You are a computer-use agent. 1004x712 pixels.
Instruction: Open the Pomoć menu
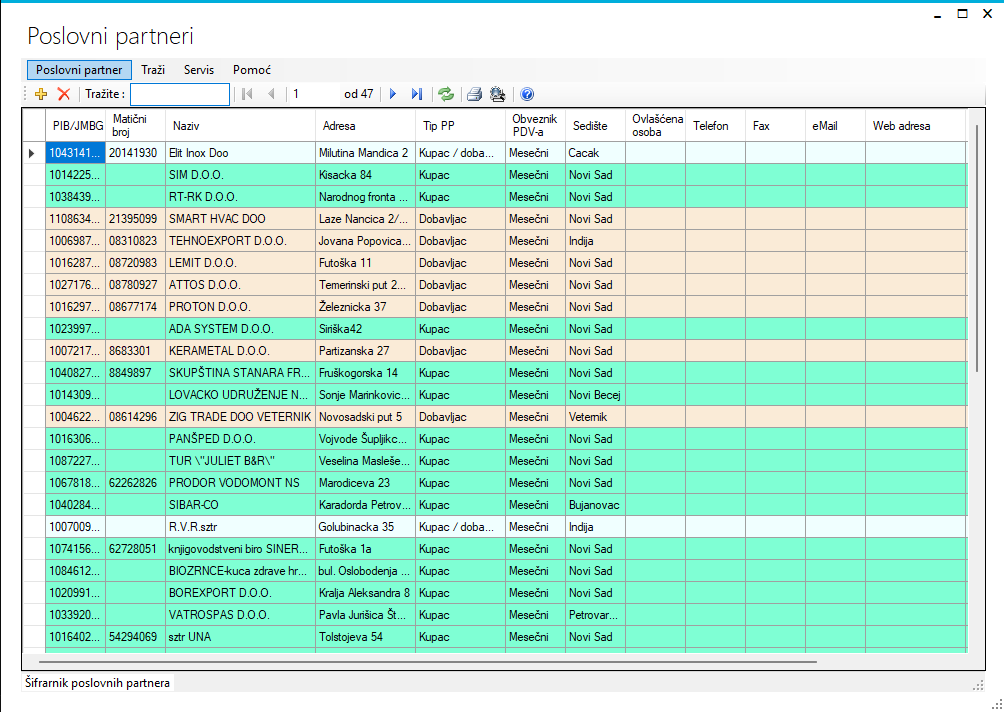pyautogui.click(x=251, y=70)
